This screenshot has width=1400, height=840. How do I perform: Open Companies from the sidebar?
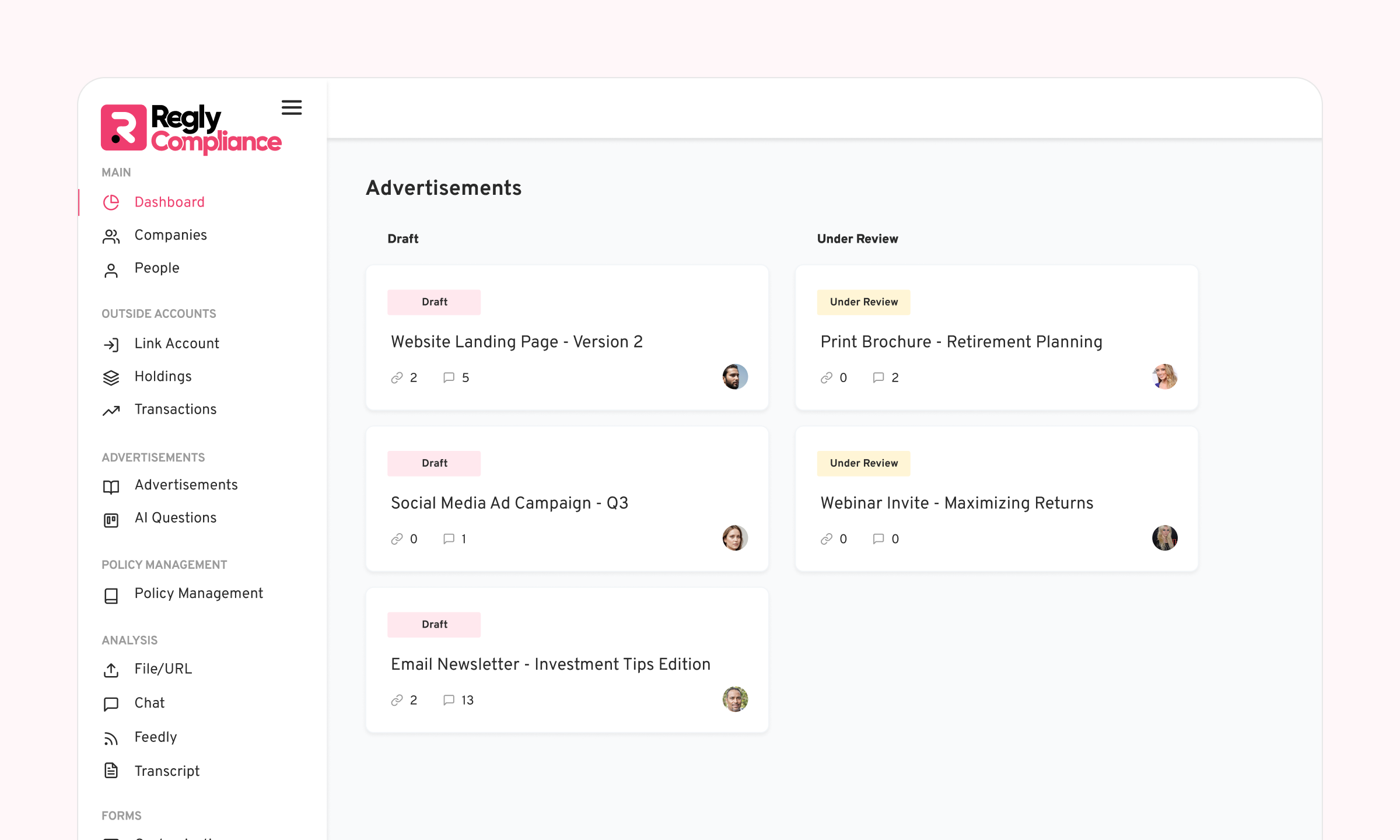point(170,235)
